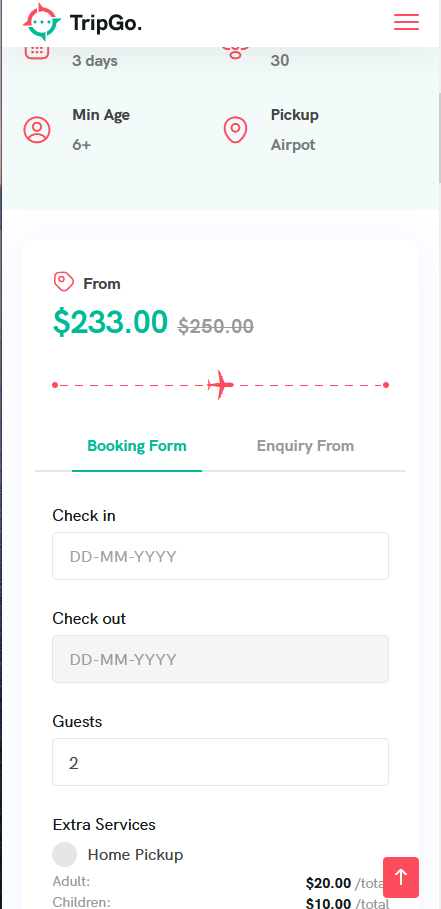This screenshot has height=909, width=441.
Task: Click the price tag icon beside From
Action: click(64, 282)
